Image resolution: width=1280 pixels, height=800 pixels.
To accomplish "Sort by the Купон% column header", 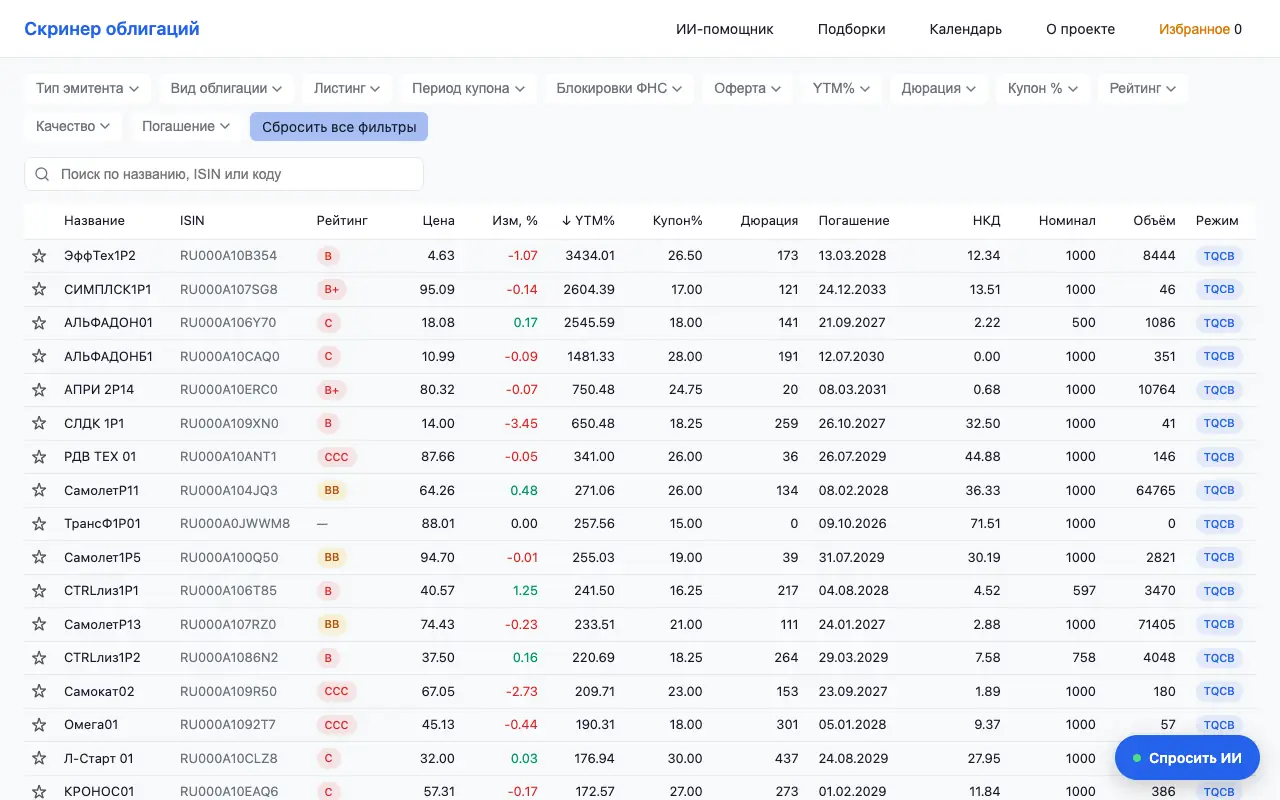I will point(678,221).
